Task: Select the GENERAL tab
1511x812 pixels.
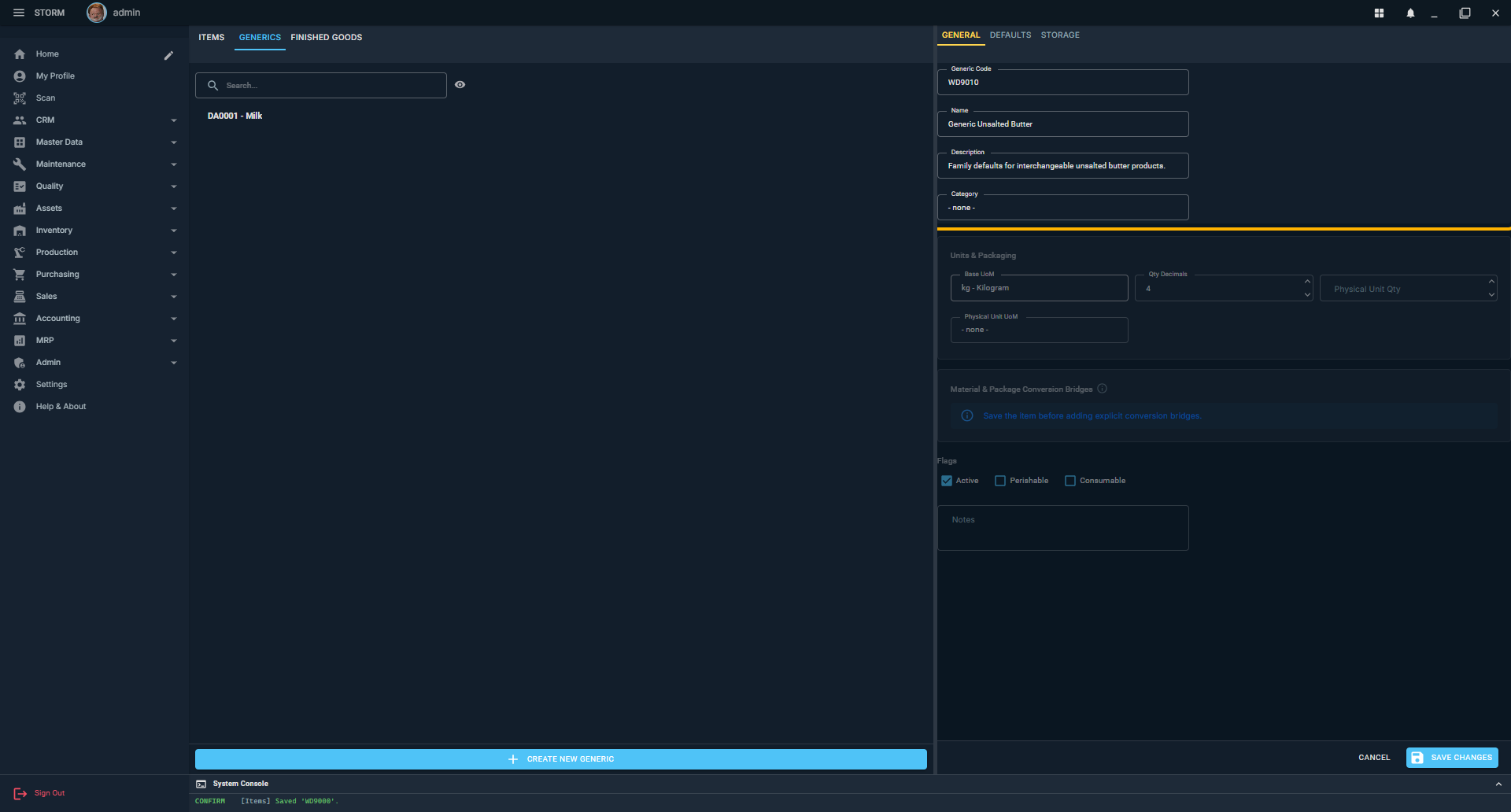Action: 961,35
